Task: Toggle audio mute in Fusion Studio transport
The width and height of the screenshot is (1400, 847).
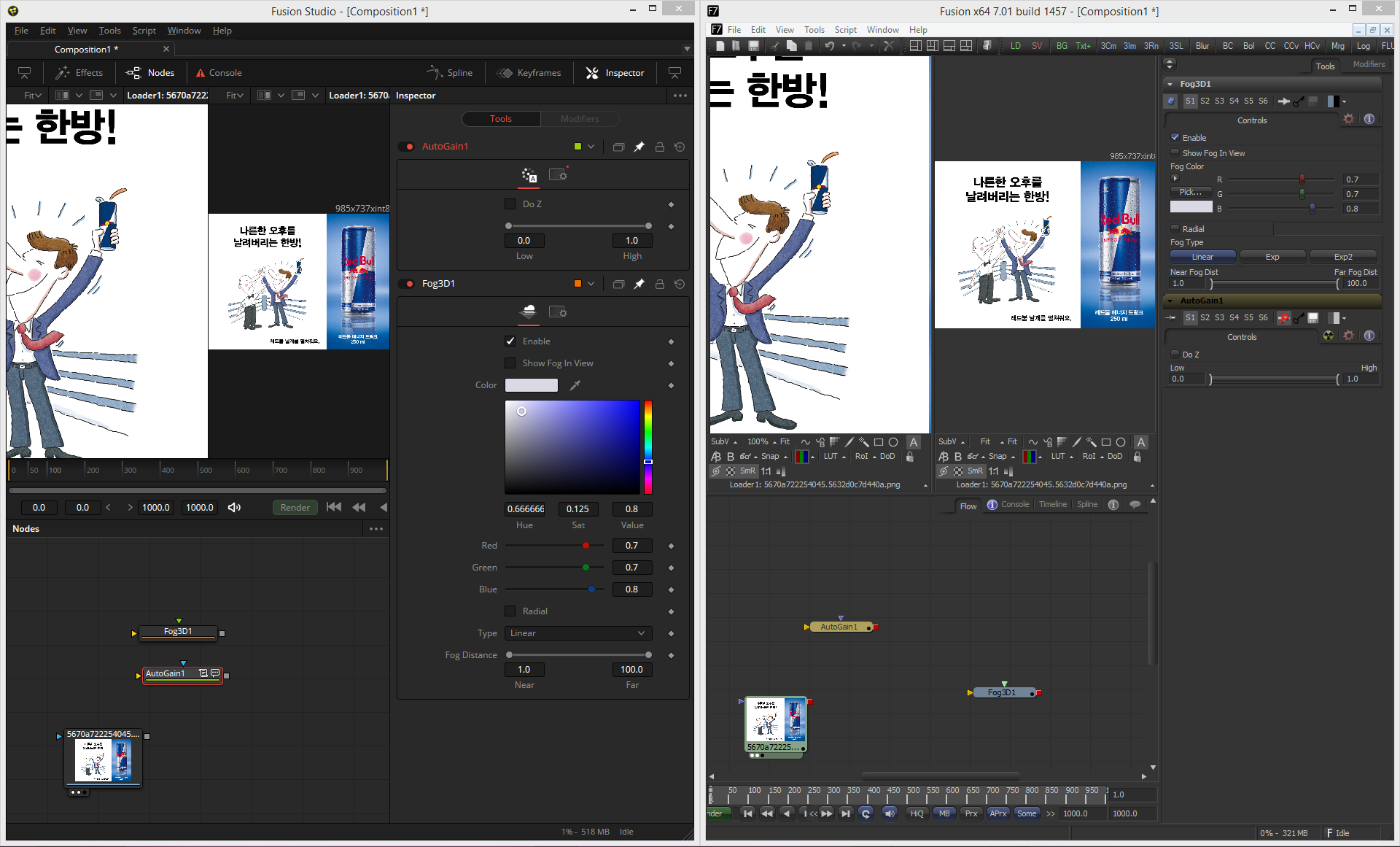Action: (x=234, y=507)
